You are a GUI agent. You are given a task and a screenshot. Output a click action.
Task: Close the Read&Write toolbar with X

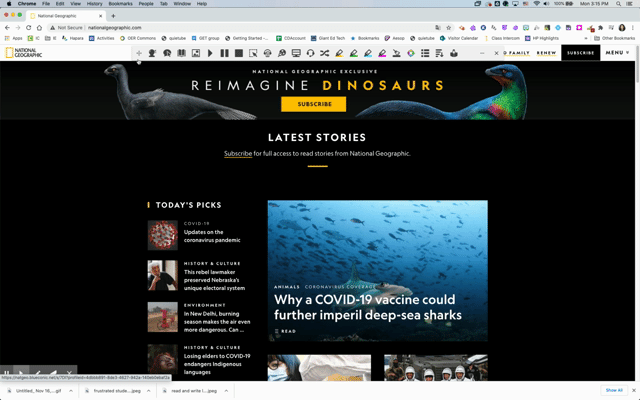(x=496, y=53)
